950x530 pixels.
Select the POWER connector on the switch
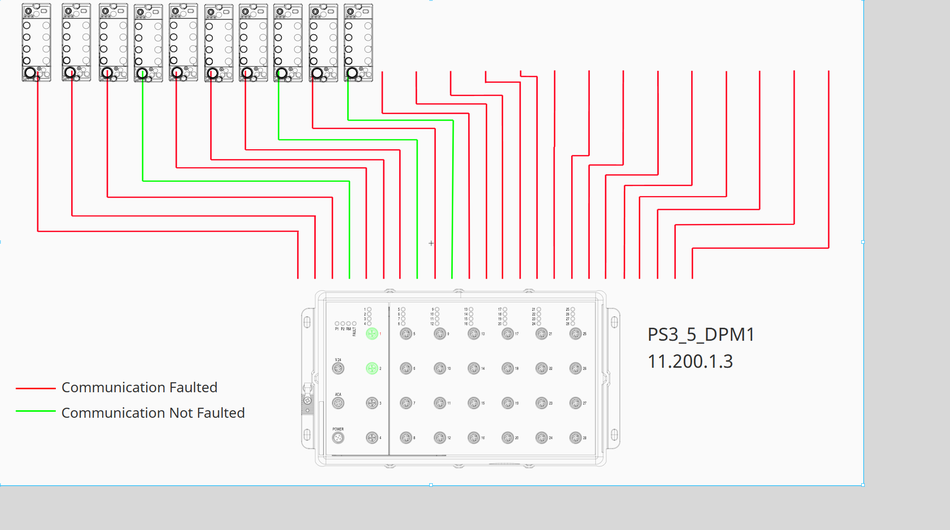click(338, 438)
